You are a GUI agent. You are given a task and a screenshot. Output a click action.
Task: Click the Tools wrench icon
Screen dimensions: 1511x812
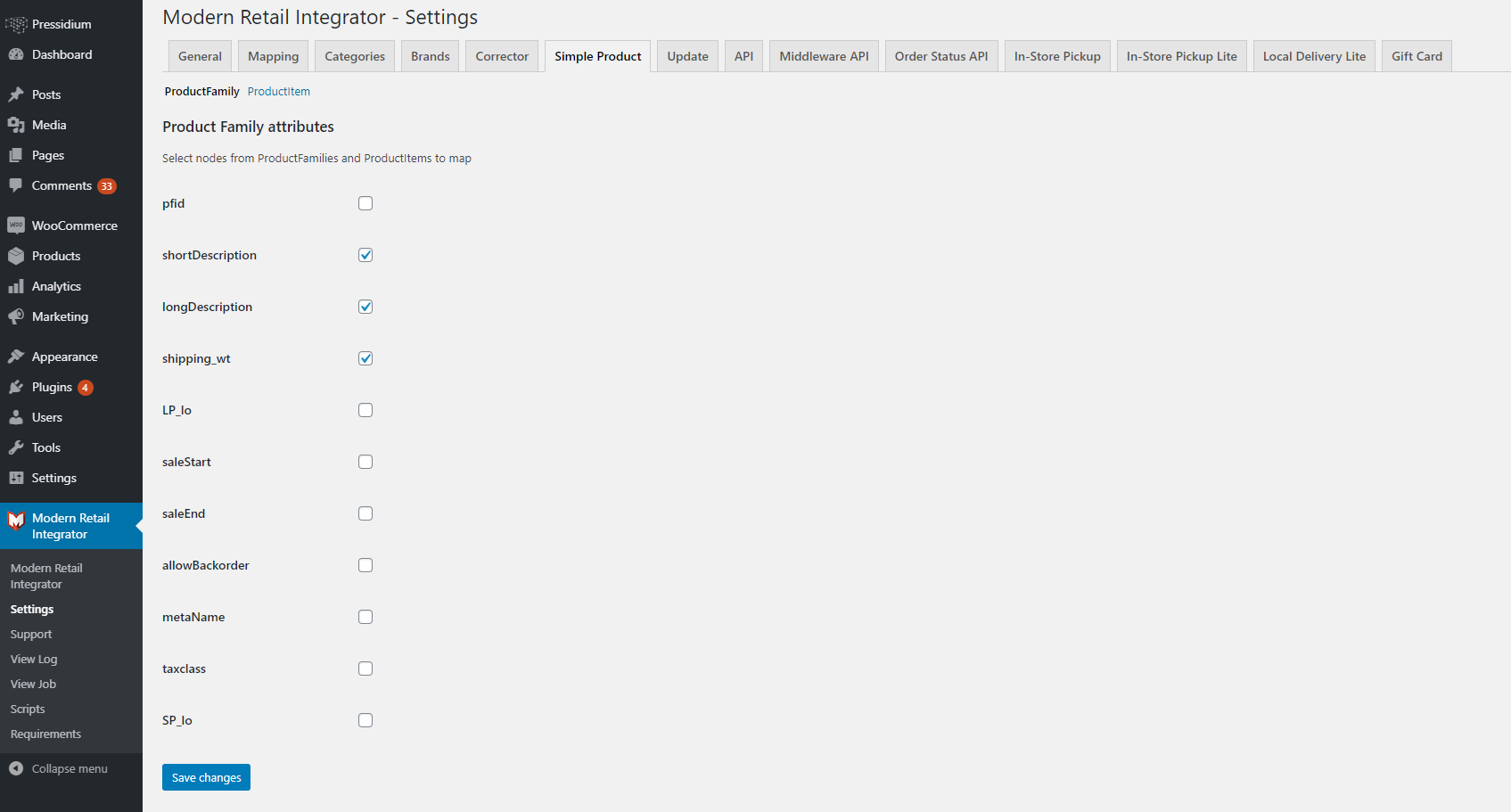(16, 447)
